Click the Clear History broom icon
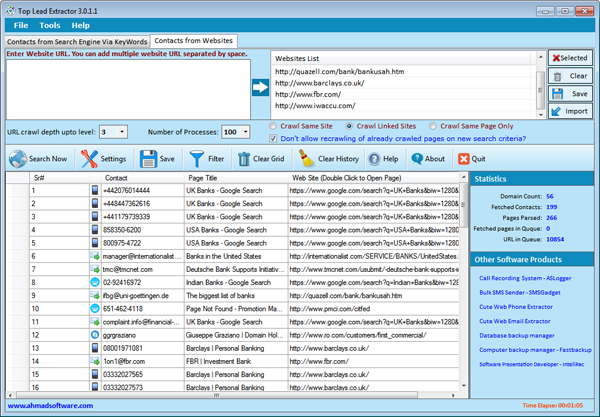Image resolution: width=600 pixels, height=417 pixels. (307, 158)
